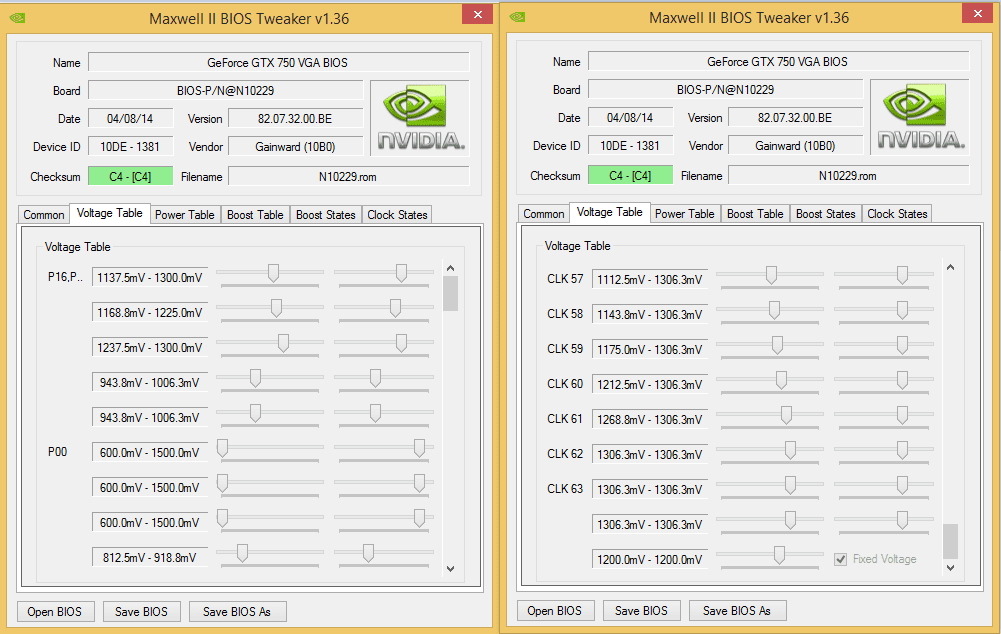Click the scrollbar thumb in right Voltage Table
This screenshot has width=1001, height=634.
click(951, 541)
